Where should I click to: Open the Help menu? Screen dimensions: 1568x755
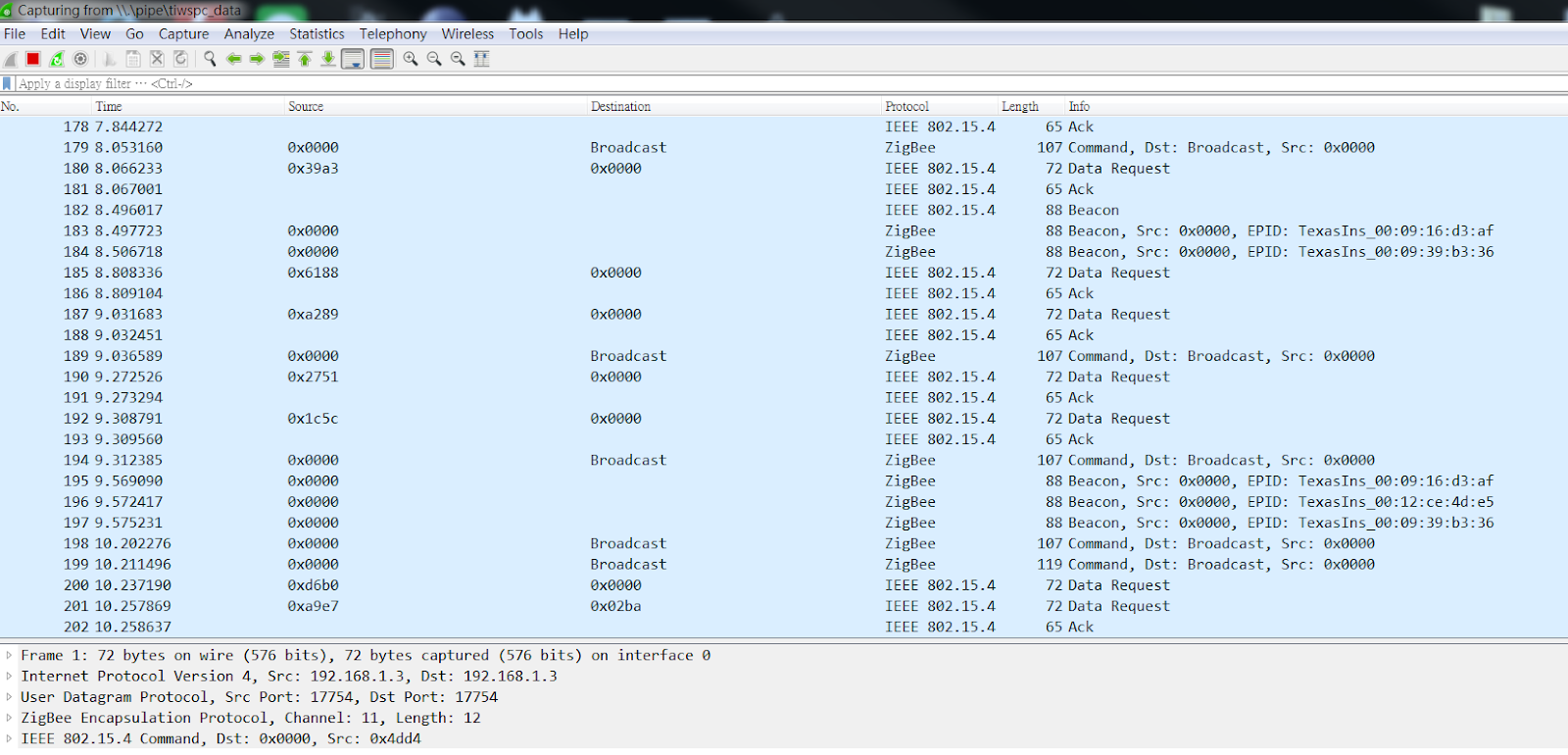[x=573, y=34]
